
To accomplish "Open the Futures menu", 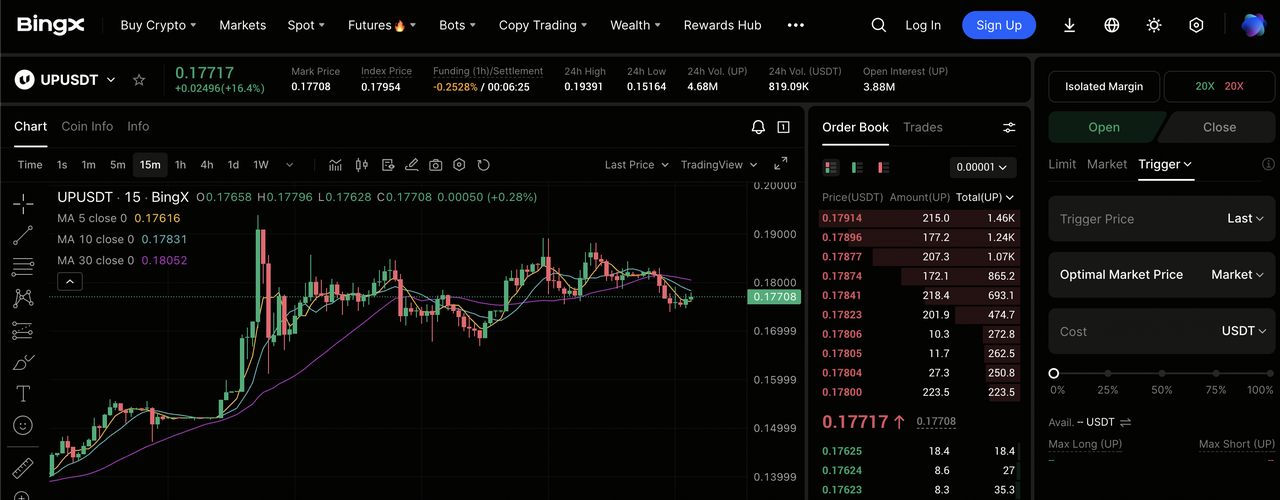I will click(x=382, y=25).
